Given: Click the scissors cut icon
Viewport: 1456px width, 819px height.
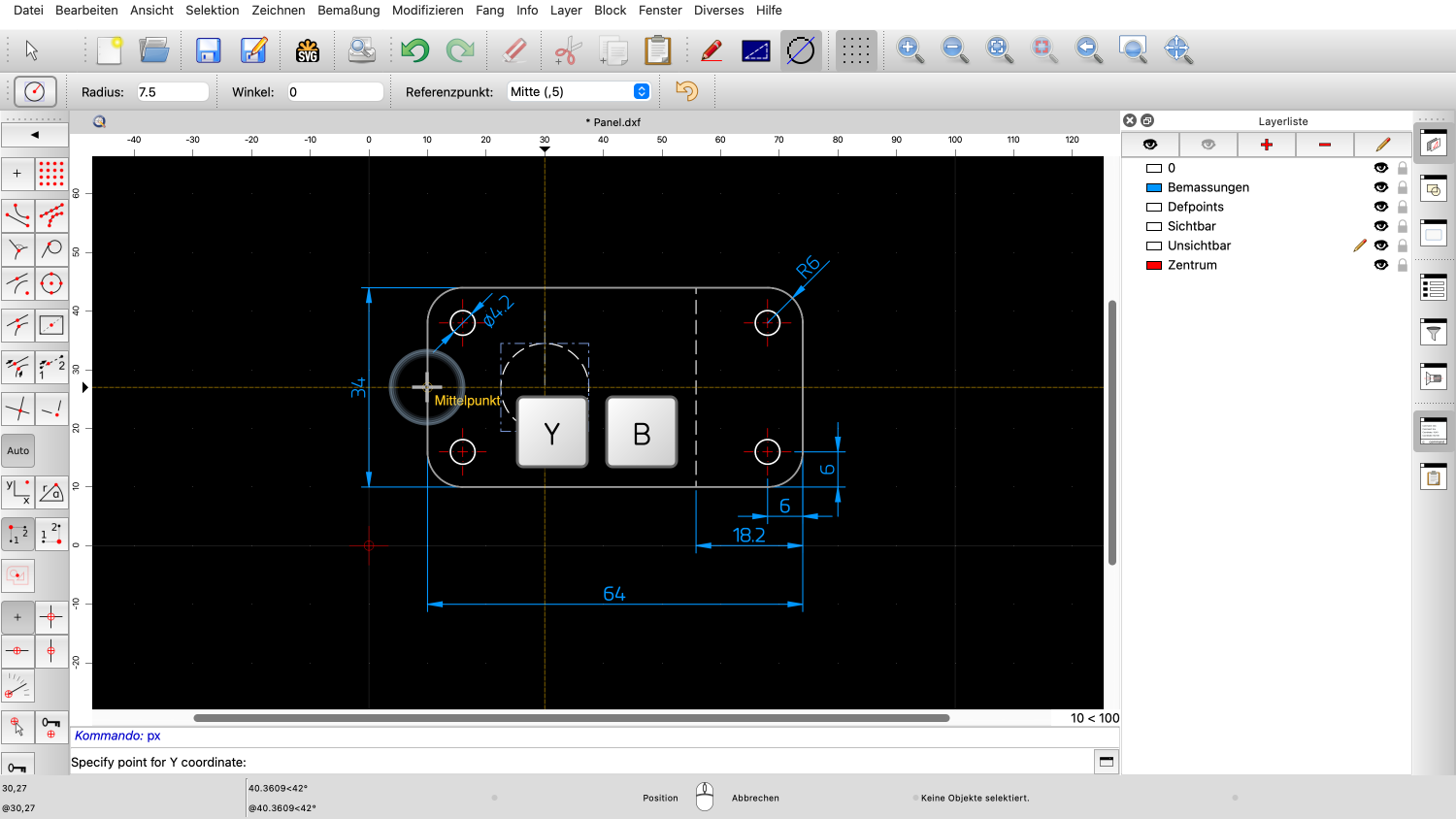Looking at the screenshot, I should (569, 49).
